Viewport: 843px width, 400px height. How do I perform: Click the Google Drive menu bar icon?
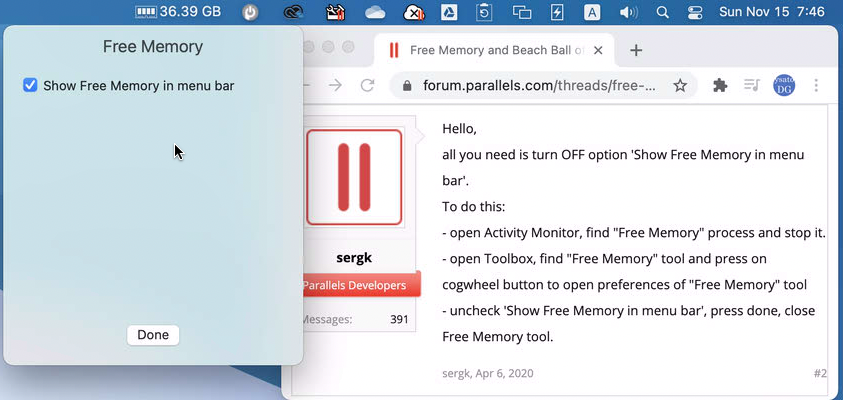coord(449,13)
